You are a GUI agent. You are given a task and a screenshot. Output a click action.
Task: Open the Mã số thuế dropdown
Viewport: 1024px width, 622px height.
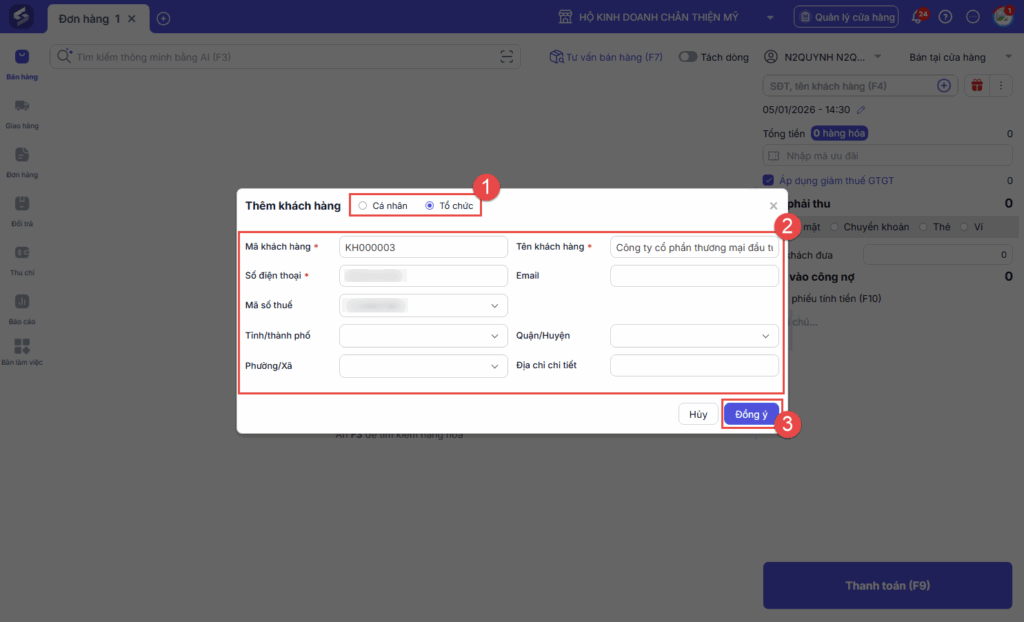coord(423,305)
